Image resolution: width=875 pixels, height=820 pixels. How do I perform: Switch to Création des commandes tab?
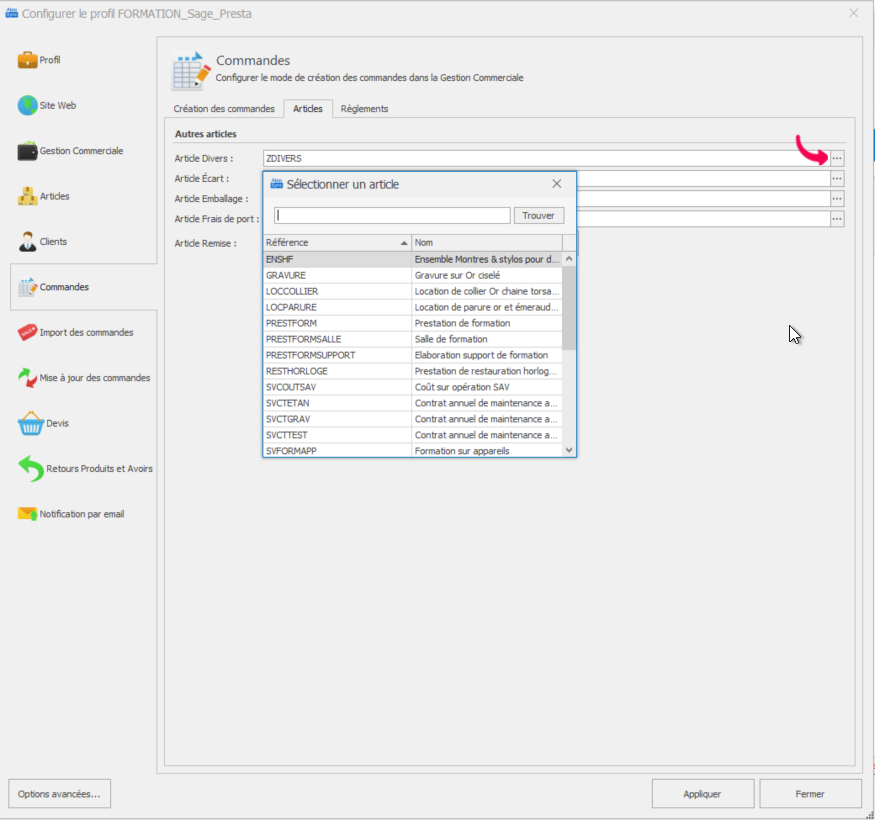pyautogui.click(x=224, y=109)
